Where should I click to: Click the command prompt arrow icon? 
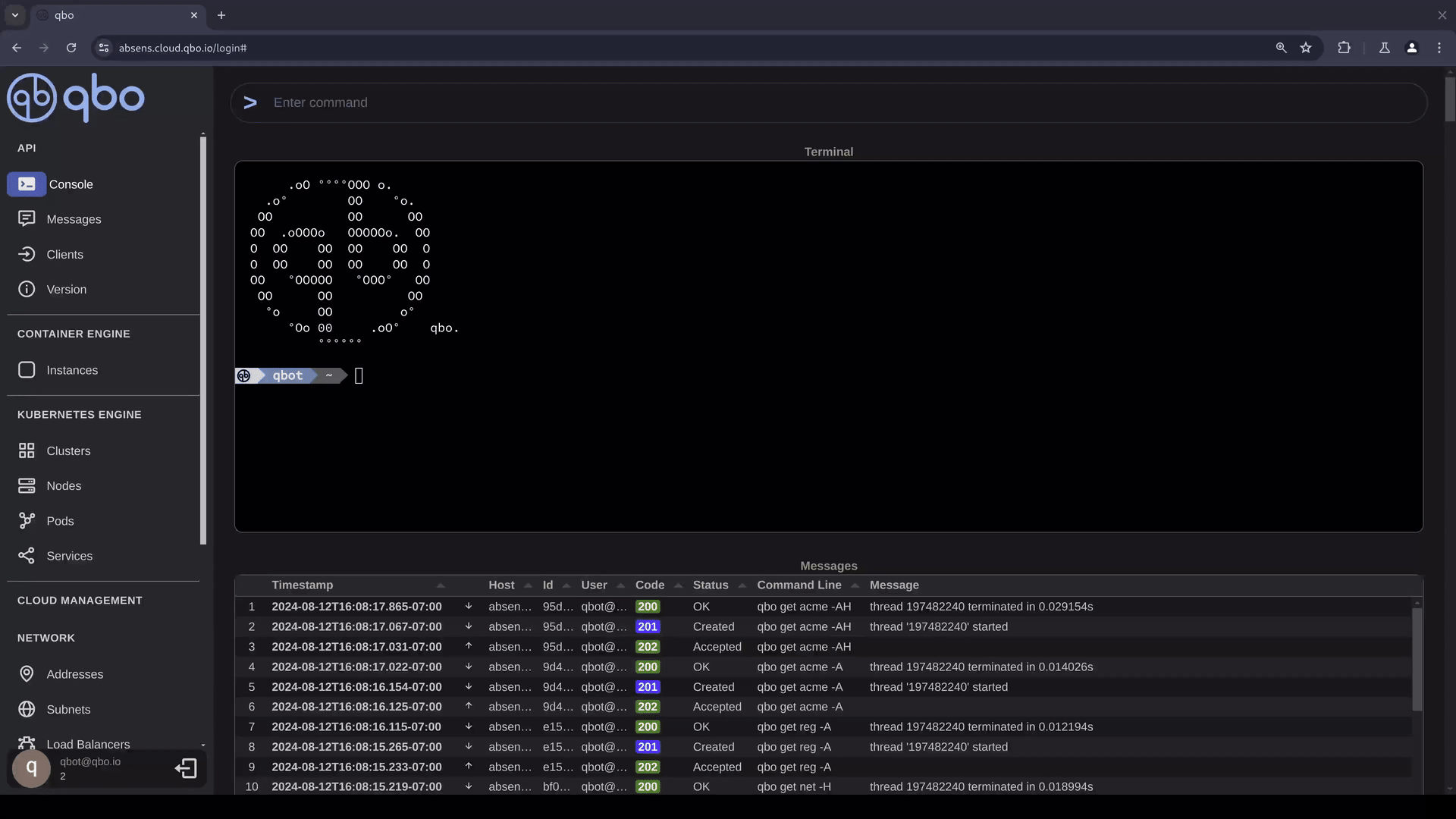pyautogui.click(x=250, y=102)
